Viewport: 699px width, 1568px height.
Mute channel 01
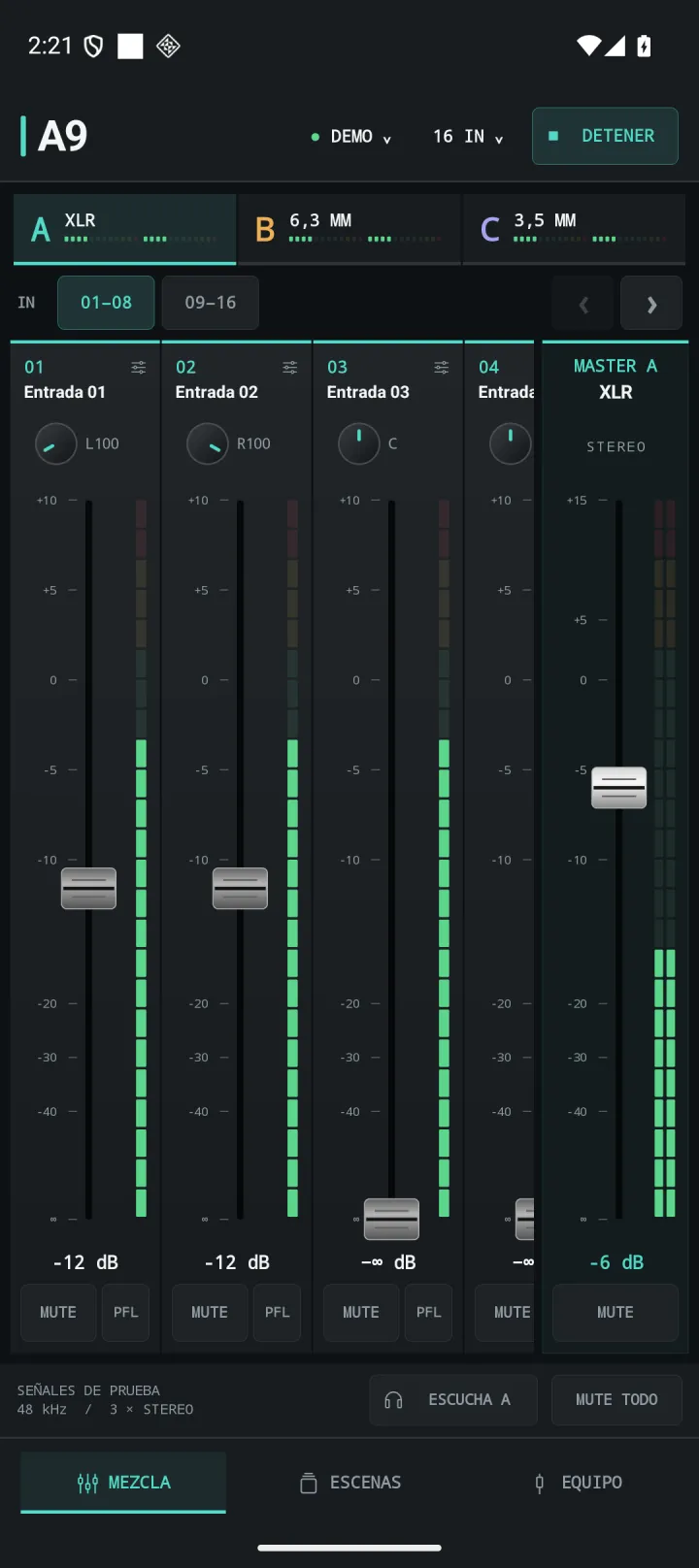tap(58, 1312)
